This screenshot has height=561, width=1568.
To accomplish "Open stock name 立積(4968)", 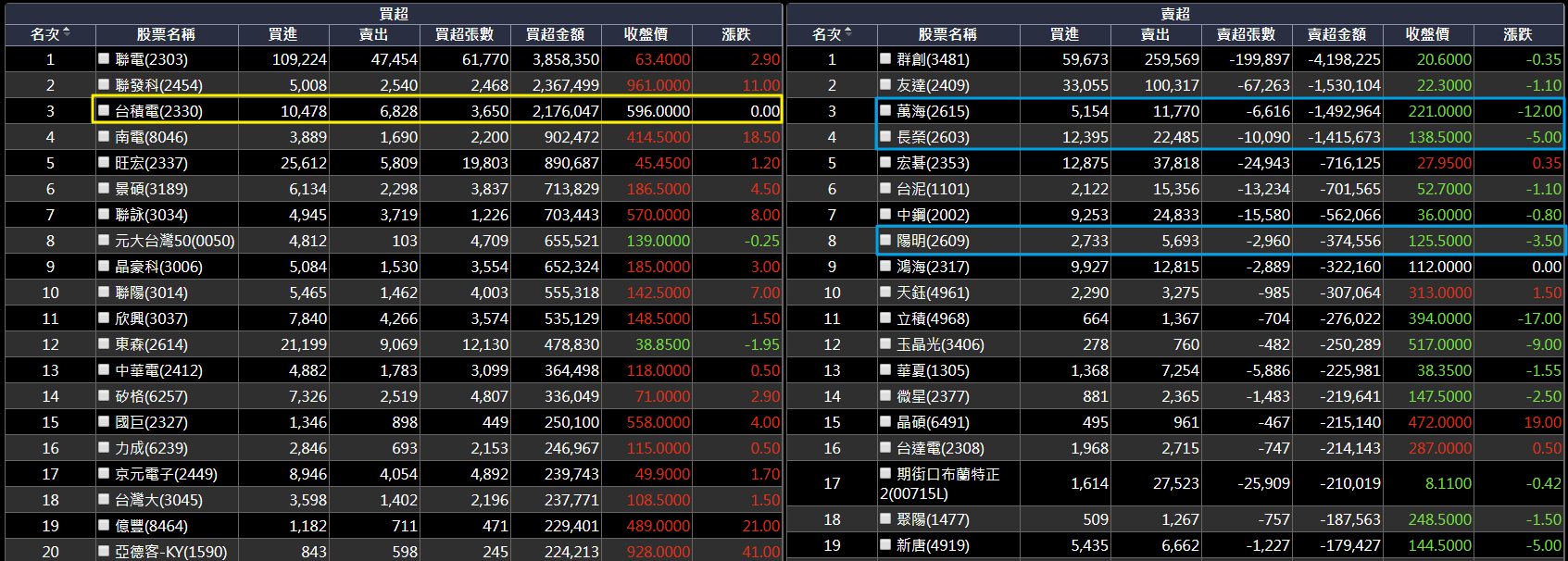I will (x=933, y=318).
